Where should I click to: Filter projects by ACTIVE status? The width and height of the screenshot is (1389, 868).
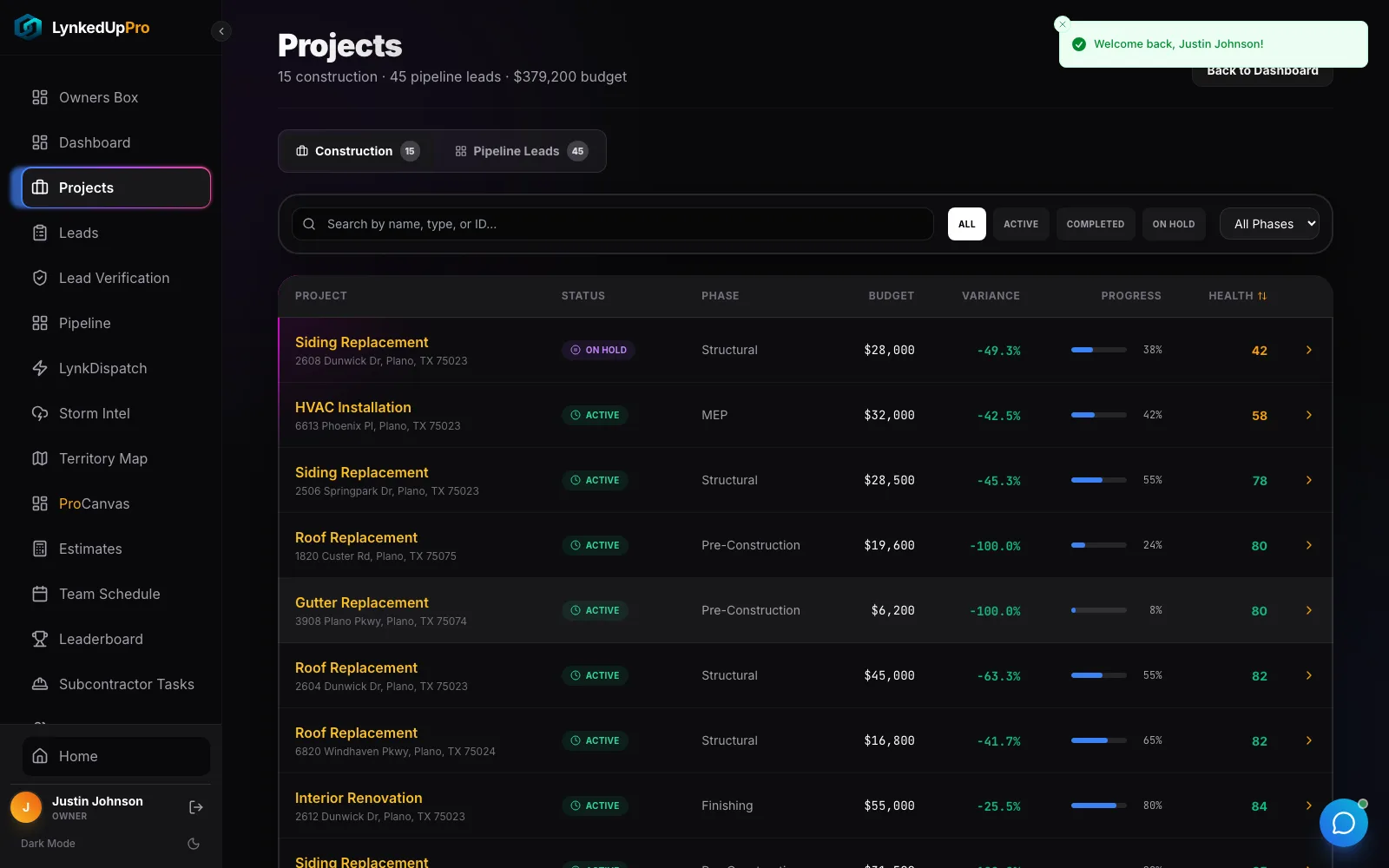click(1021, 224)
